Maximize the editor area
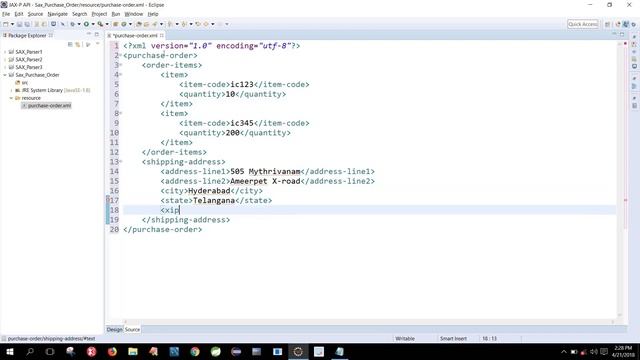Viewport: 640px width, 360px height. [622, 35]
